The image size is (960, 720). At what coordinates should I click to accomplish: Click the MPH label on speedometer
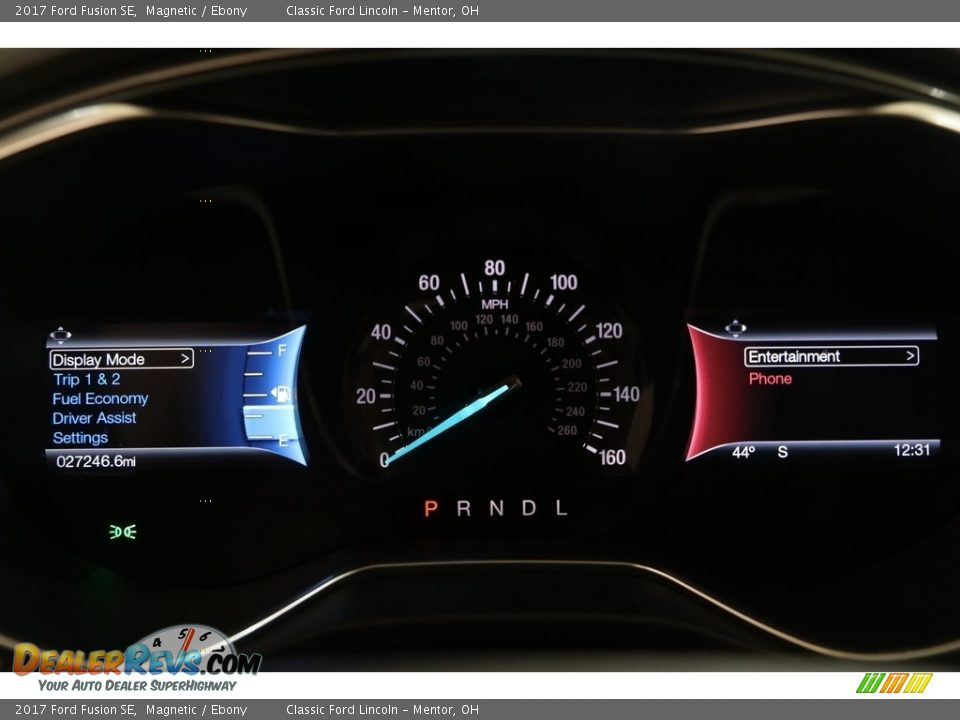pyautogui.click(x=495, y=304)
